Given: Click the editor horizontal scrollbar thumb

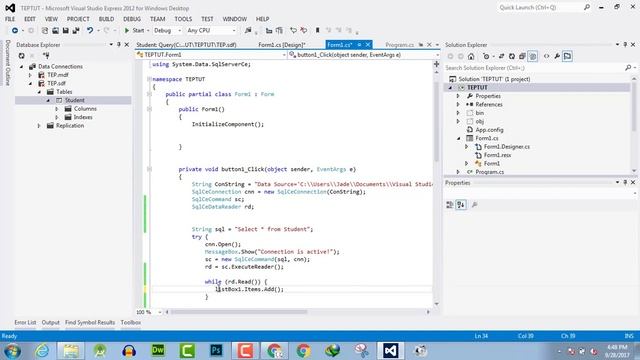Looking at the screenshot, I should 239,312.
